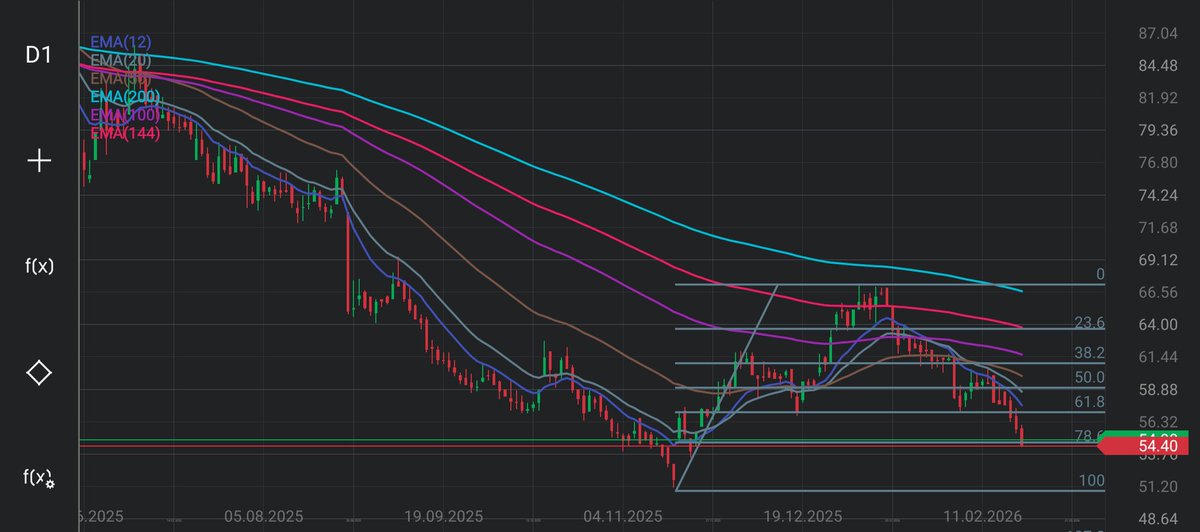1200x532 pixels.
Task: Tap the 66.56 price axis label
Action: coord(1158,292)
